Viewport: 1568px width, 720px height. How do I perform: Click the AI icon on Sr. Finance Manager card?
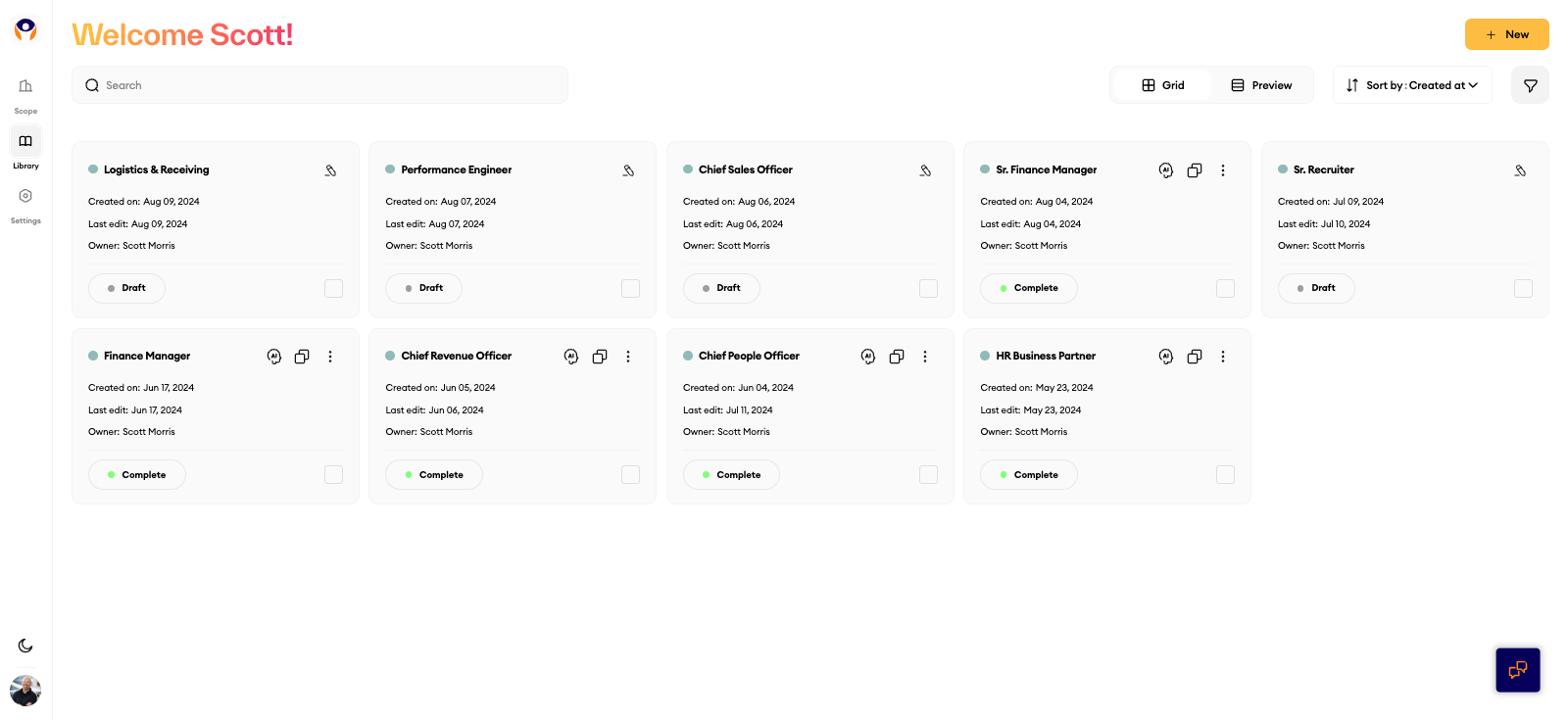pos(1165,170)
